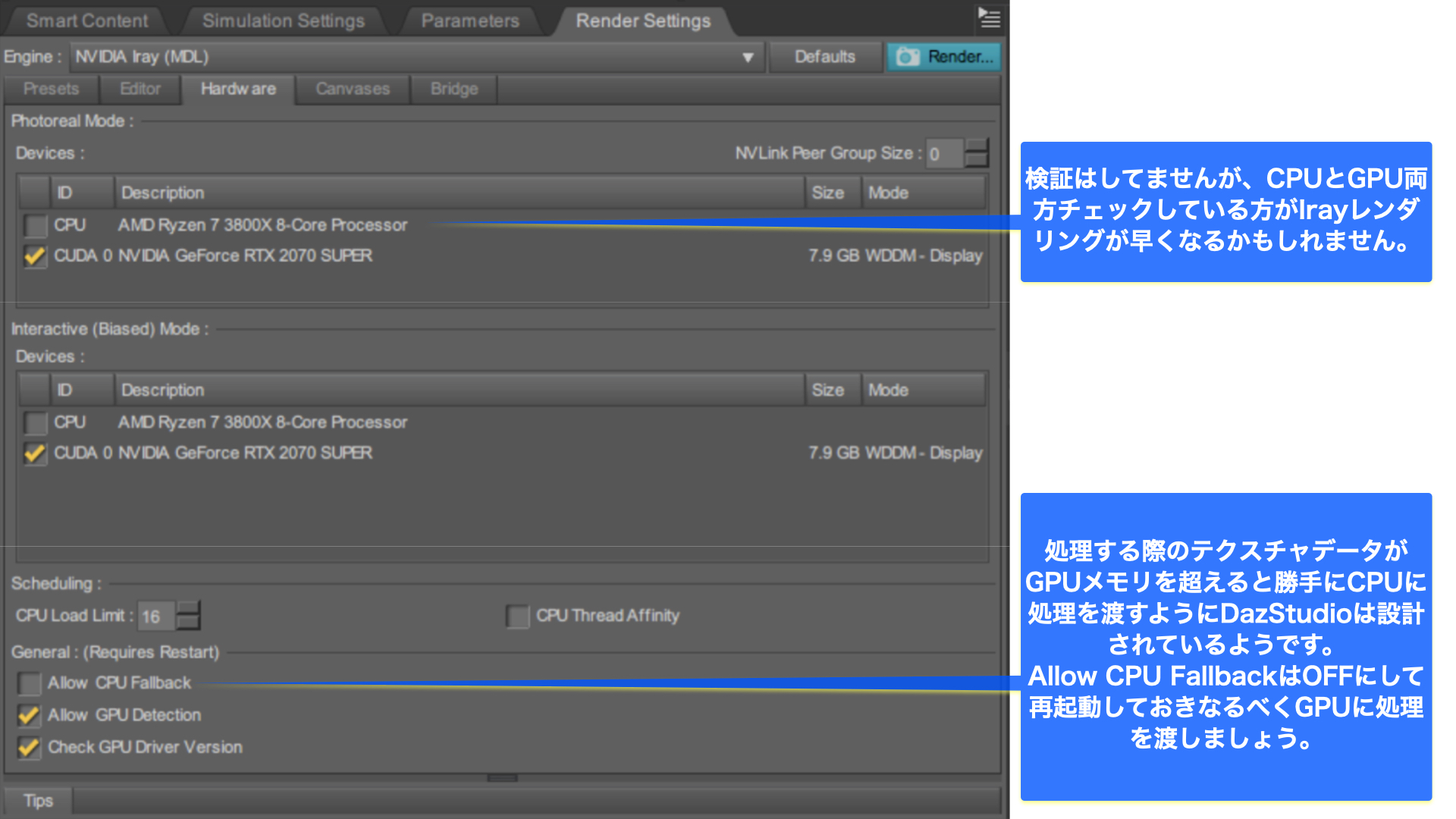Click the Render camera button
Image resolution: width=1456 pixels, height=819 pixels.
[944, 57]
